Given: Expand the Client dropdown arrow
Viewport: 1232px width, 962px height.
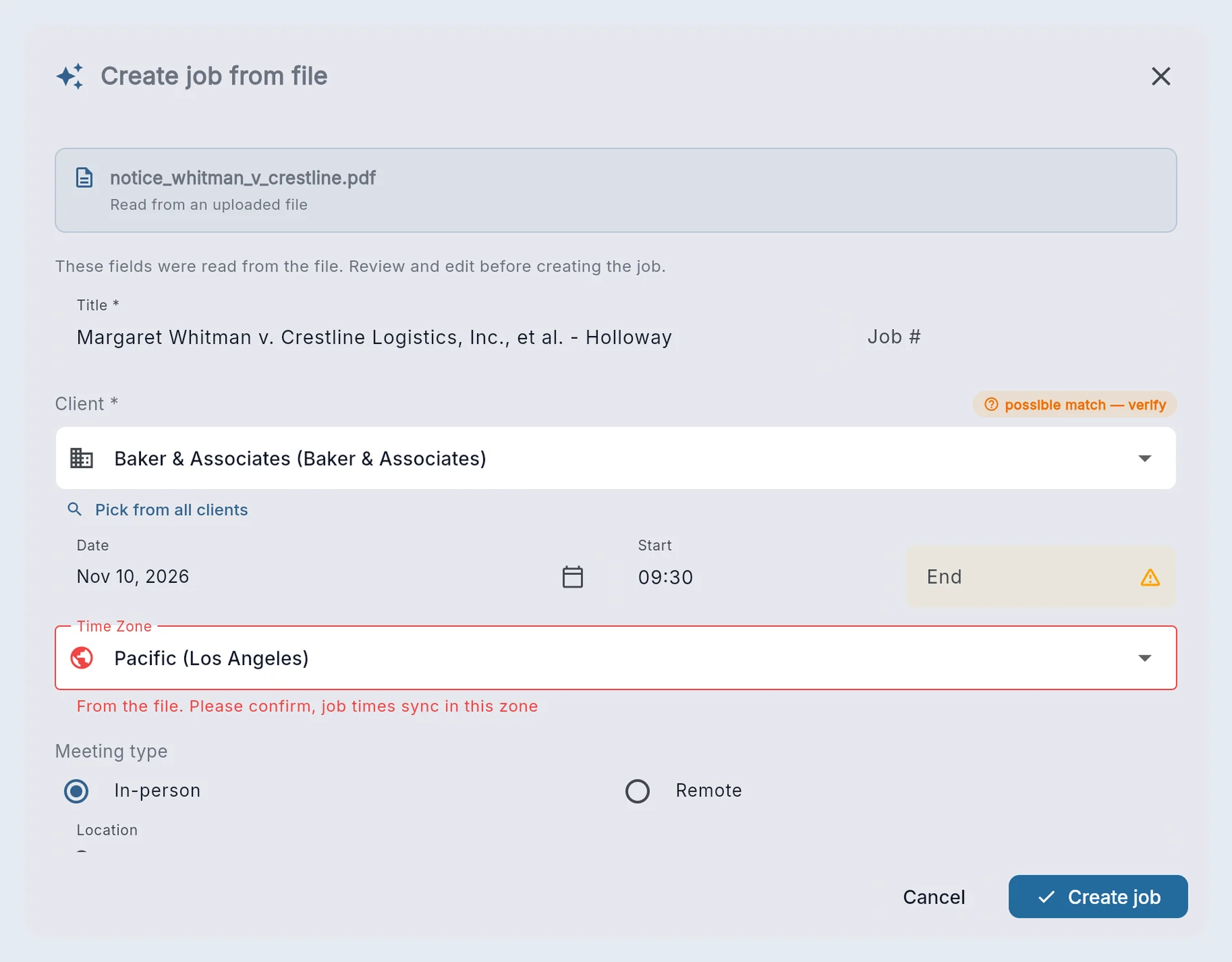Looking at the screenshot, I should pos(1145,458).
